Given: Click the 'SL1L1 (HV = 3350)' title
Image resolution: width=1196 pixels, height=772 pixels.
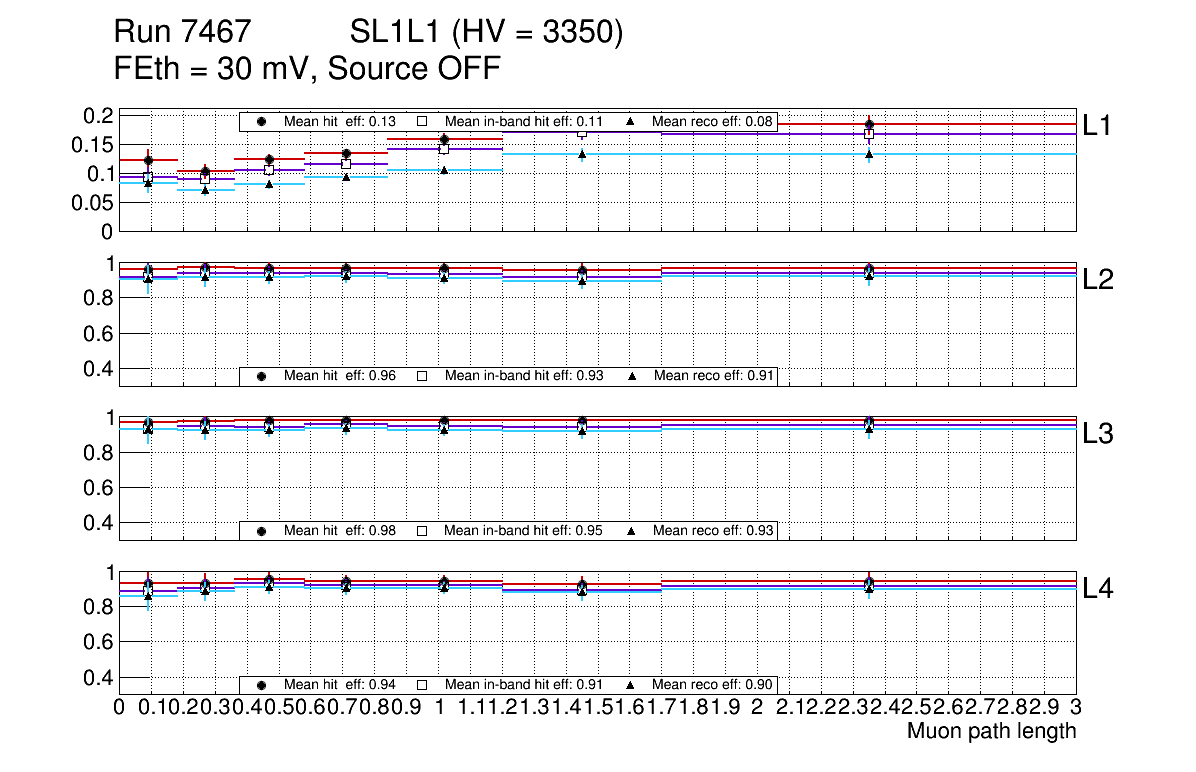Looking at the screenshot, I should click(x=486, y=34).
